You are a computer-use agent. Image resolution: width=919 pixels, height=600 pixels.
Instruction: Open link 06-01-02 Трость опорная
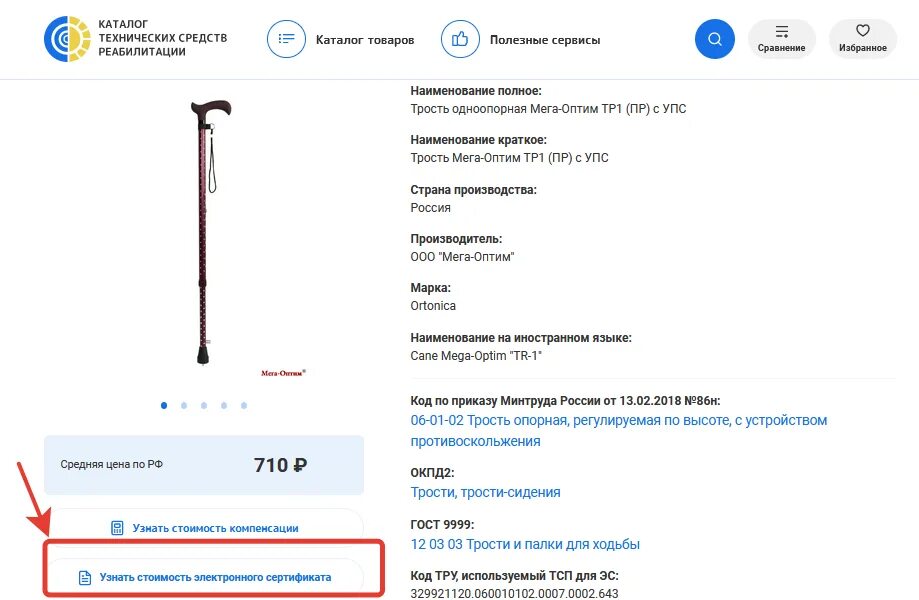[618, 431]
